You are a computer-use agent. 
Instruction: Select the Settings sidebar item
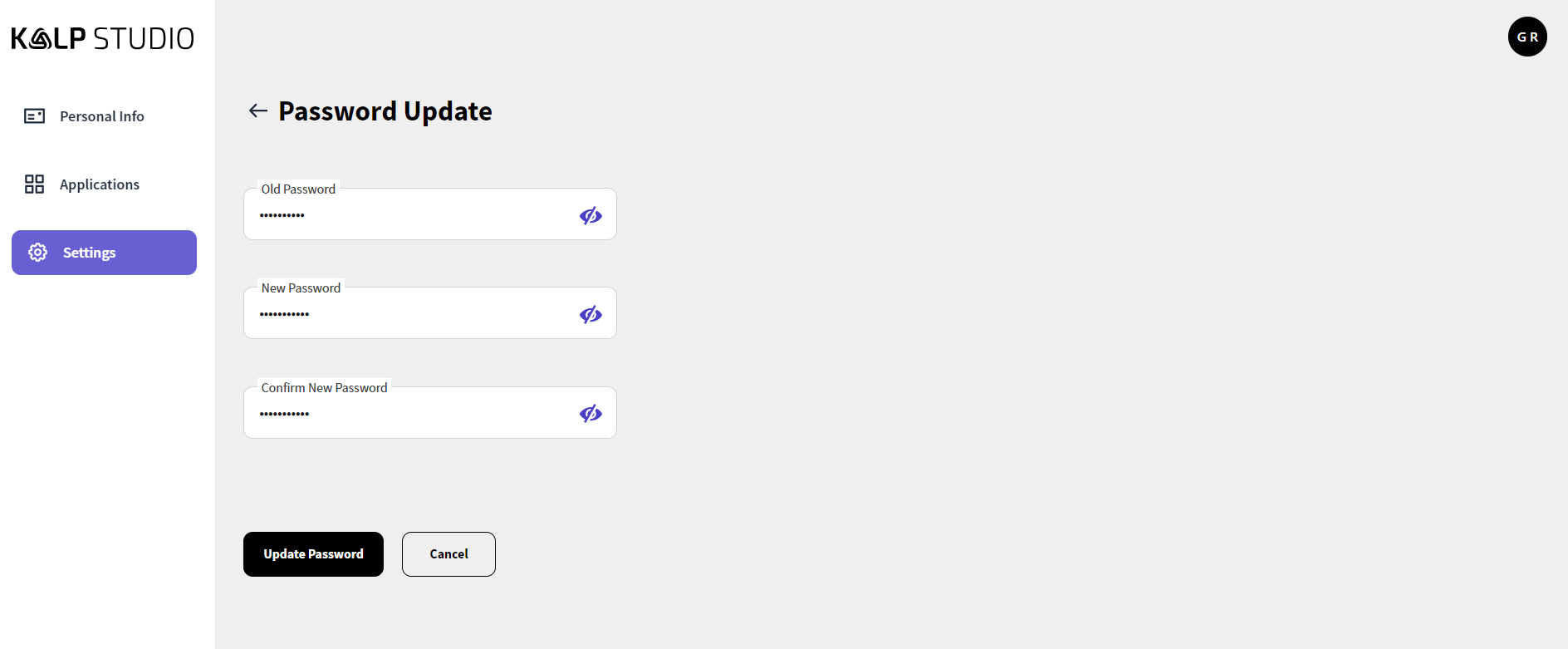104,253
